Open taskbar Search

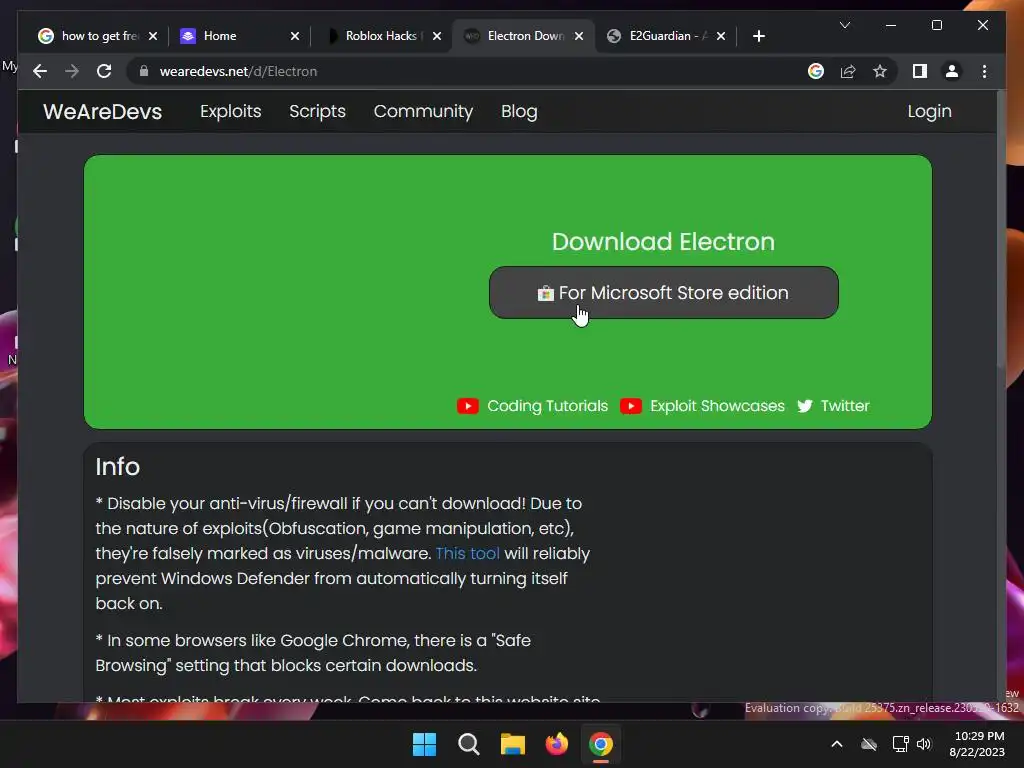pos(469,744)
